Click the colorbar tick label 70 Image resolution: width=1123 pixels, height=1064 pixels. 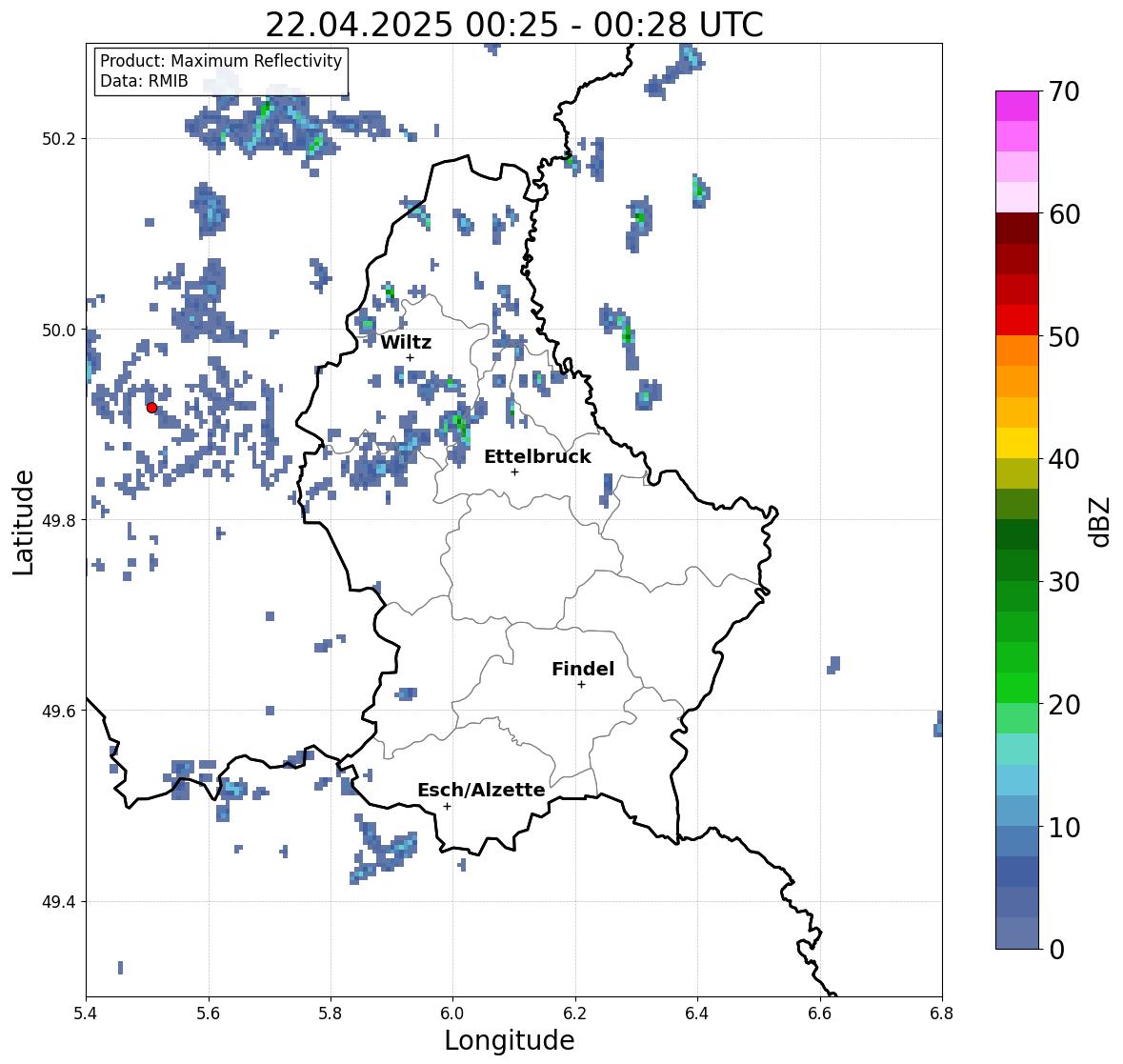click(1064, 91)
